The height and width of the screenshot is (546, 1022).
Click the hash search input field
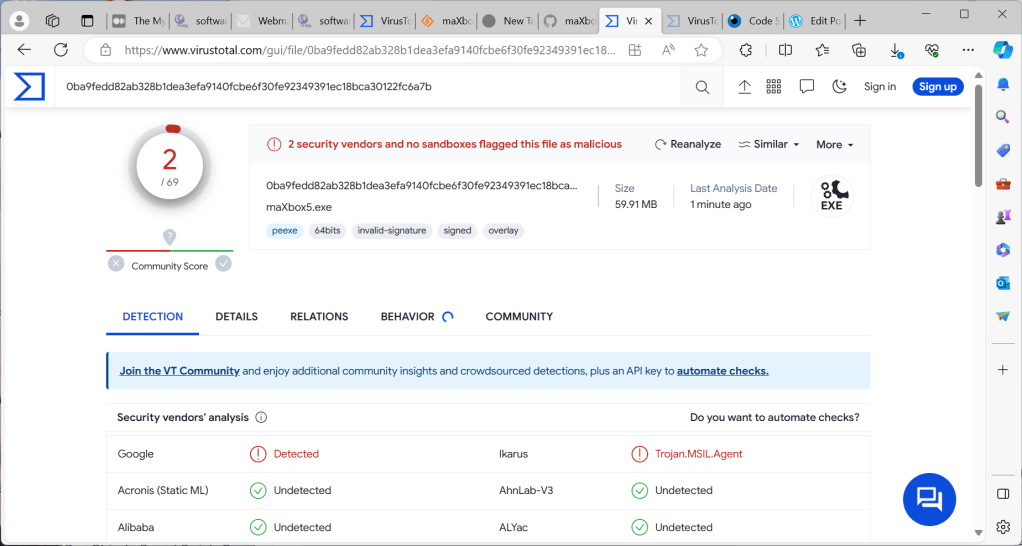(370, 87)
